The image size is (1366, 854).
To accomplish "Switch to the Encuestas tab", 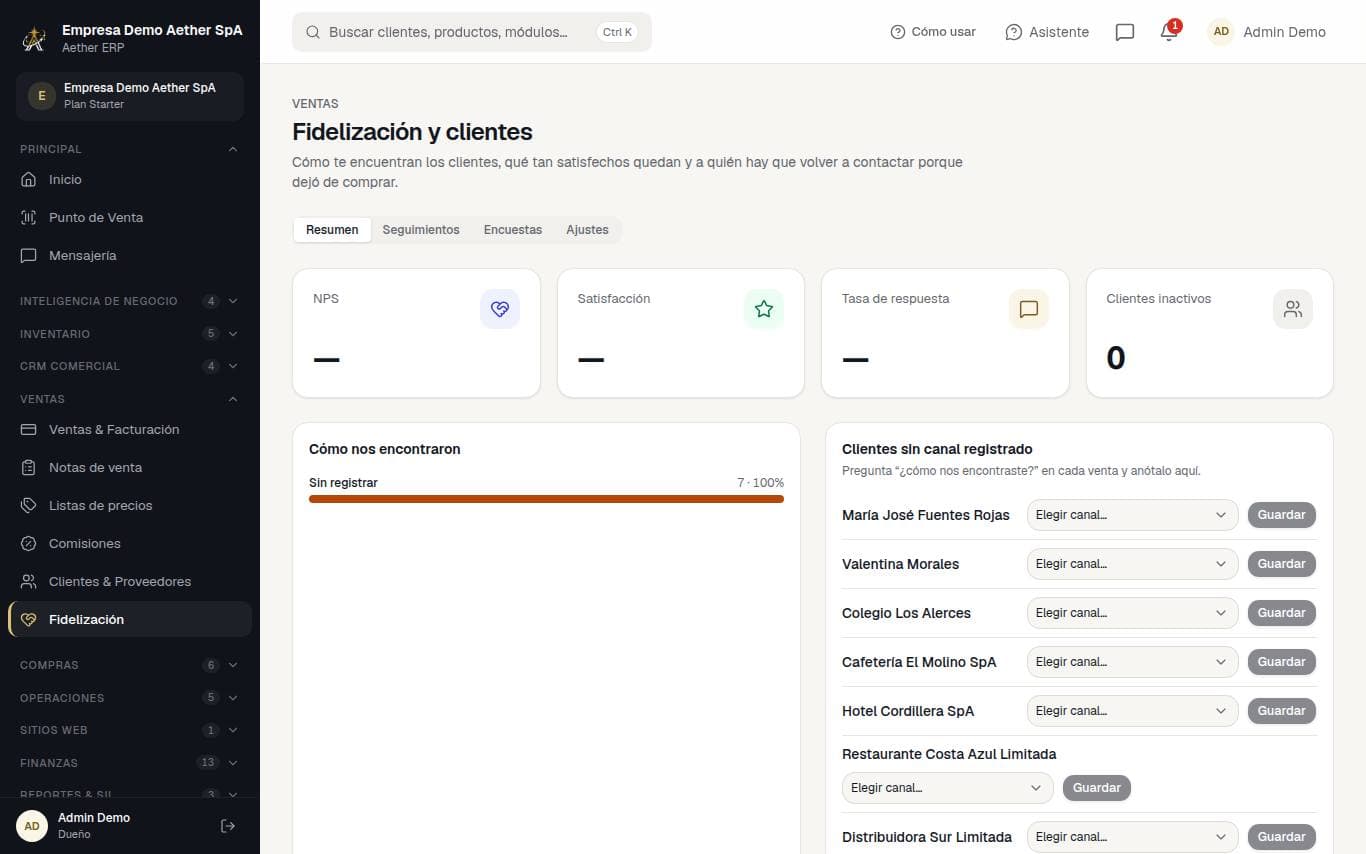I will click(x=513, y=230).
